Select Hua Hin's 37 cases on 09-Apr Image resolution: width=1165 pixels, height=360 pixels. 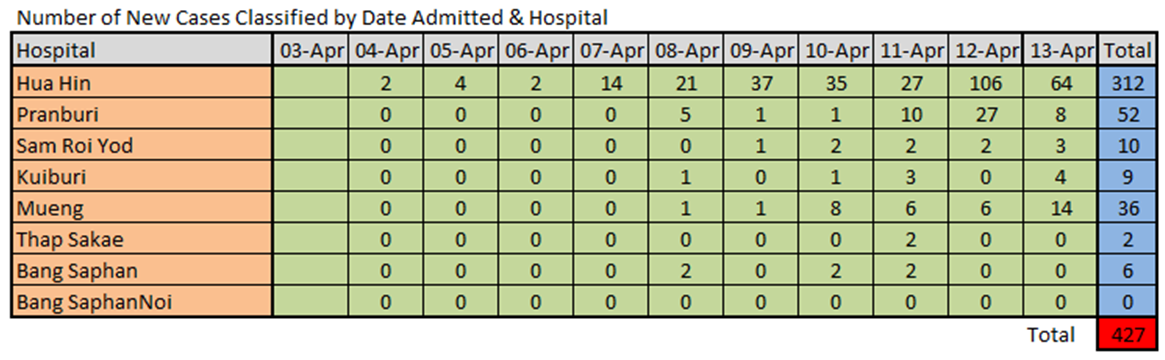coord(759,84)
